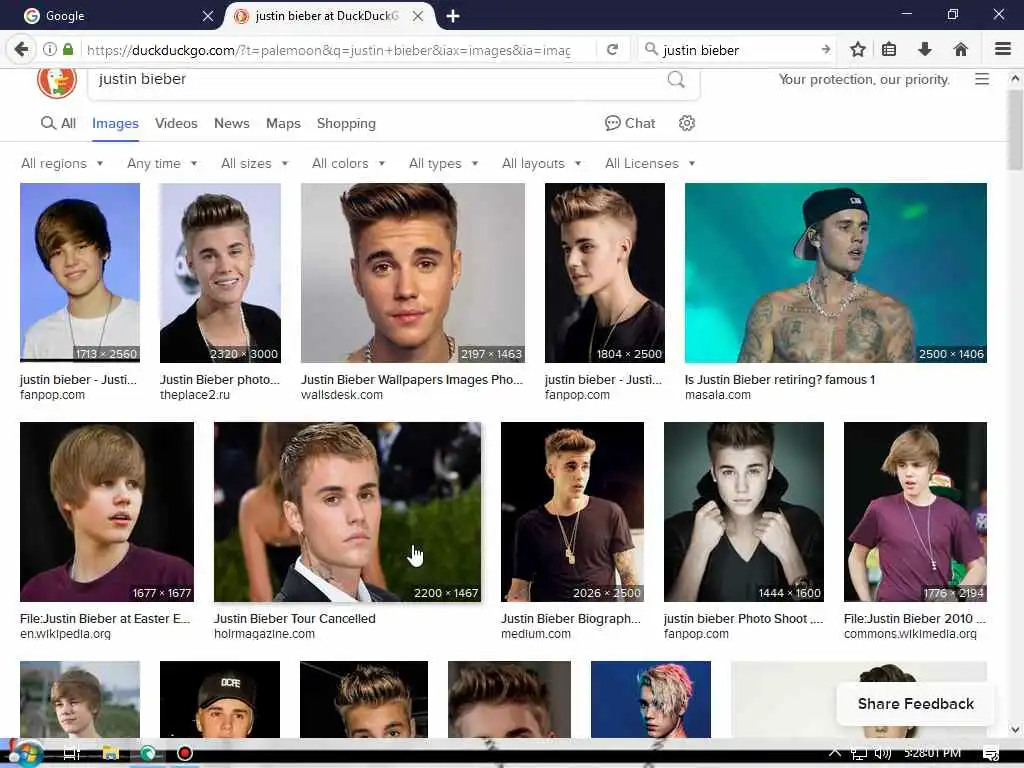Open the 1713 × 2560 fanpop thumbnail
The height and width of the screenshot is (768, 1024).
pos(80,273)
